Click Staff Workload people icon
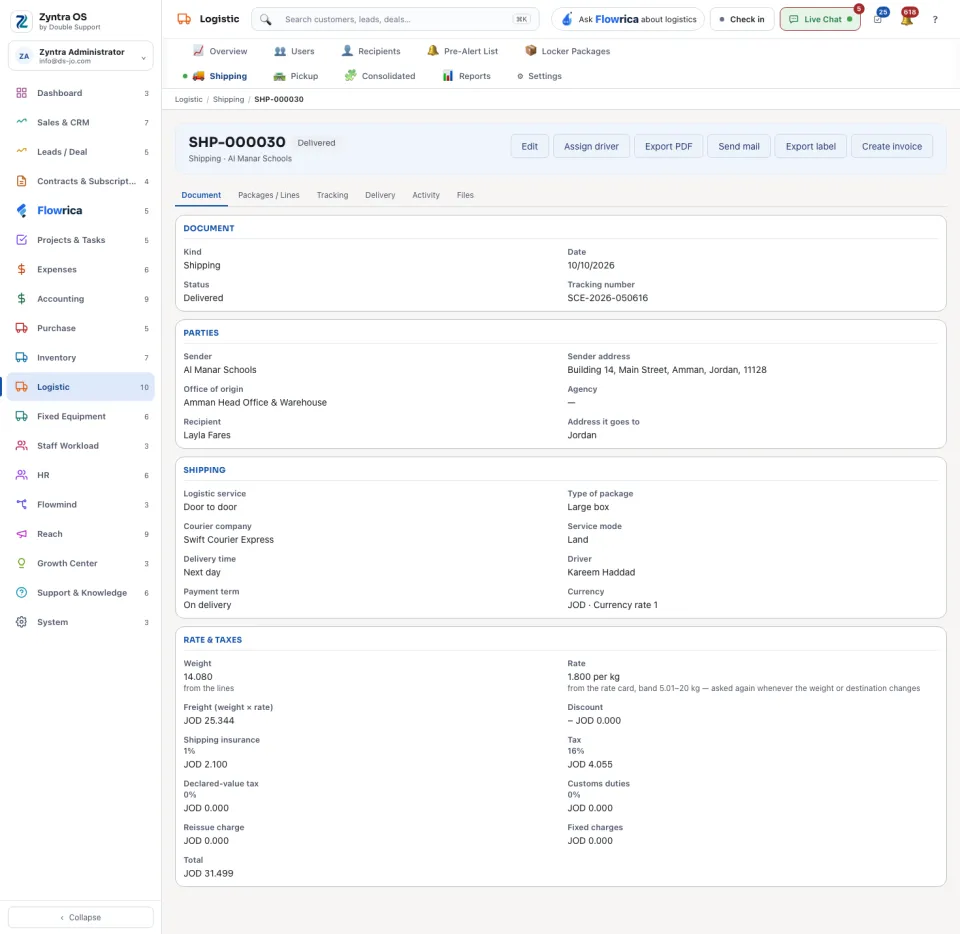The height and width of the screenshot is (934, 960). [21, 446]
